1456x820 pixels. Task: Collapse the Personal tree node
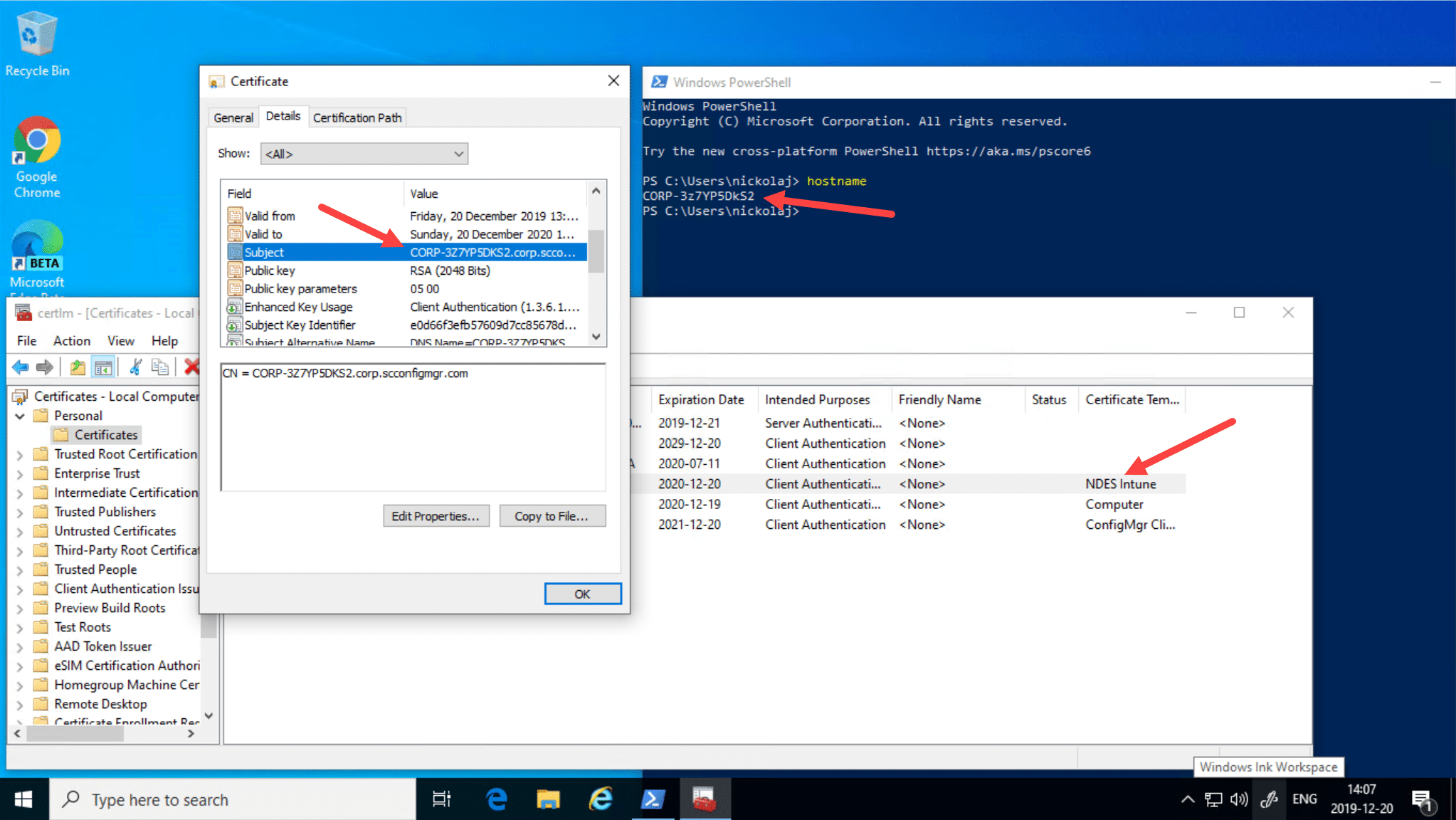pos(20,416)
